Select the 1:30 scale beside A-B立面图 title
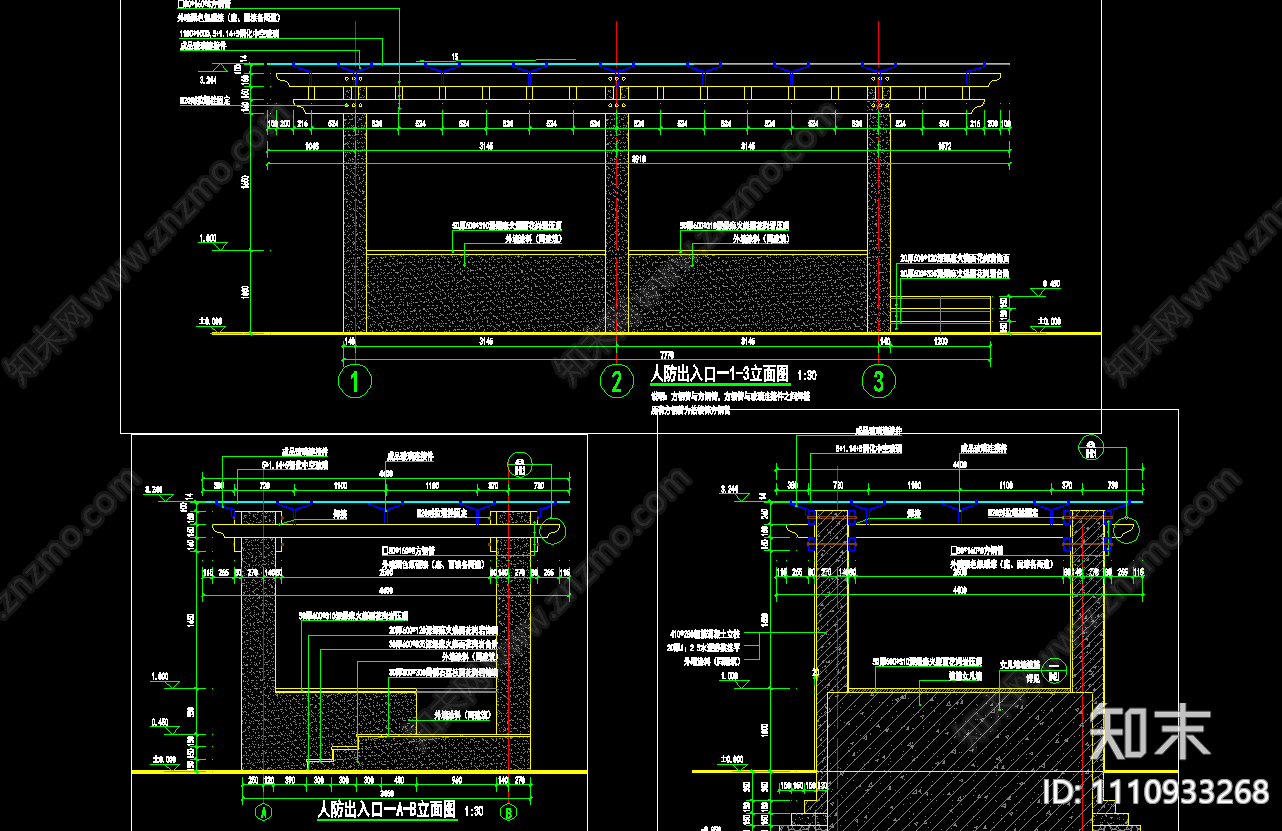This screenshot has height=831, width=1282. (x=474, y=811)
